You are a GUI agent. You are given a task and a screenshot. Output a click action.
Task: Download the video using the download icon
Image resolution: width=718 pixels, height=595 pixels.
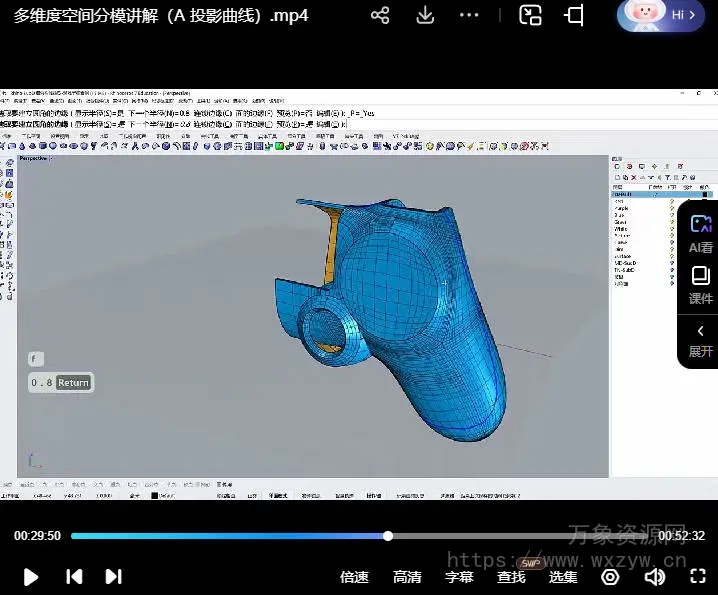pyautogui.click(x=425, y=15)
